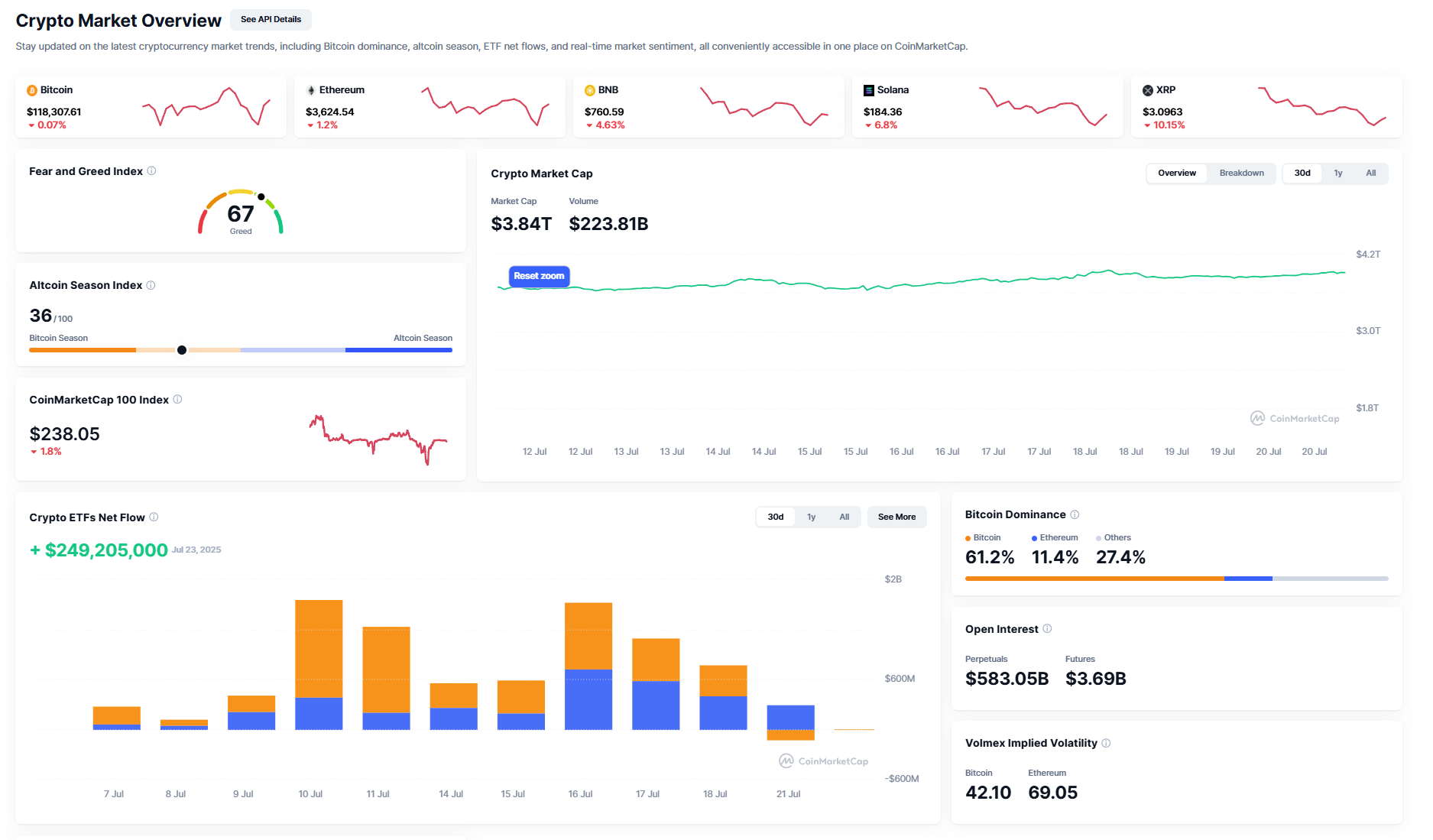Open the Solana price card sparkline
The width and height of the screenshot is (1433, 840).
[1043, 106]
